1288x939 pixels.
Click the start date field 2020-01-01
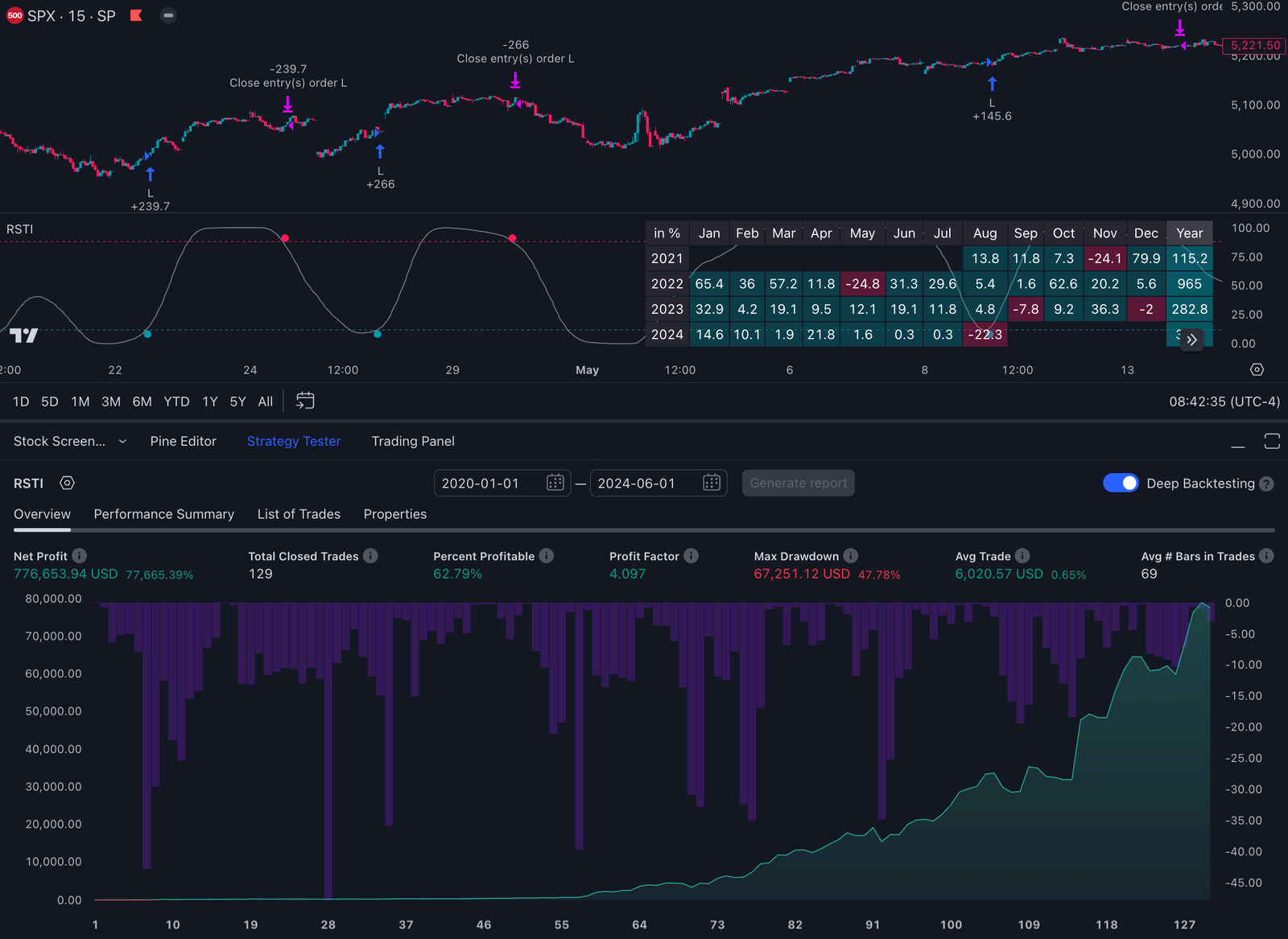coord(502,483)
